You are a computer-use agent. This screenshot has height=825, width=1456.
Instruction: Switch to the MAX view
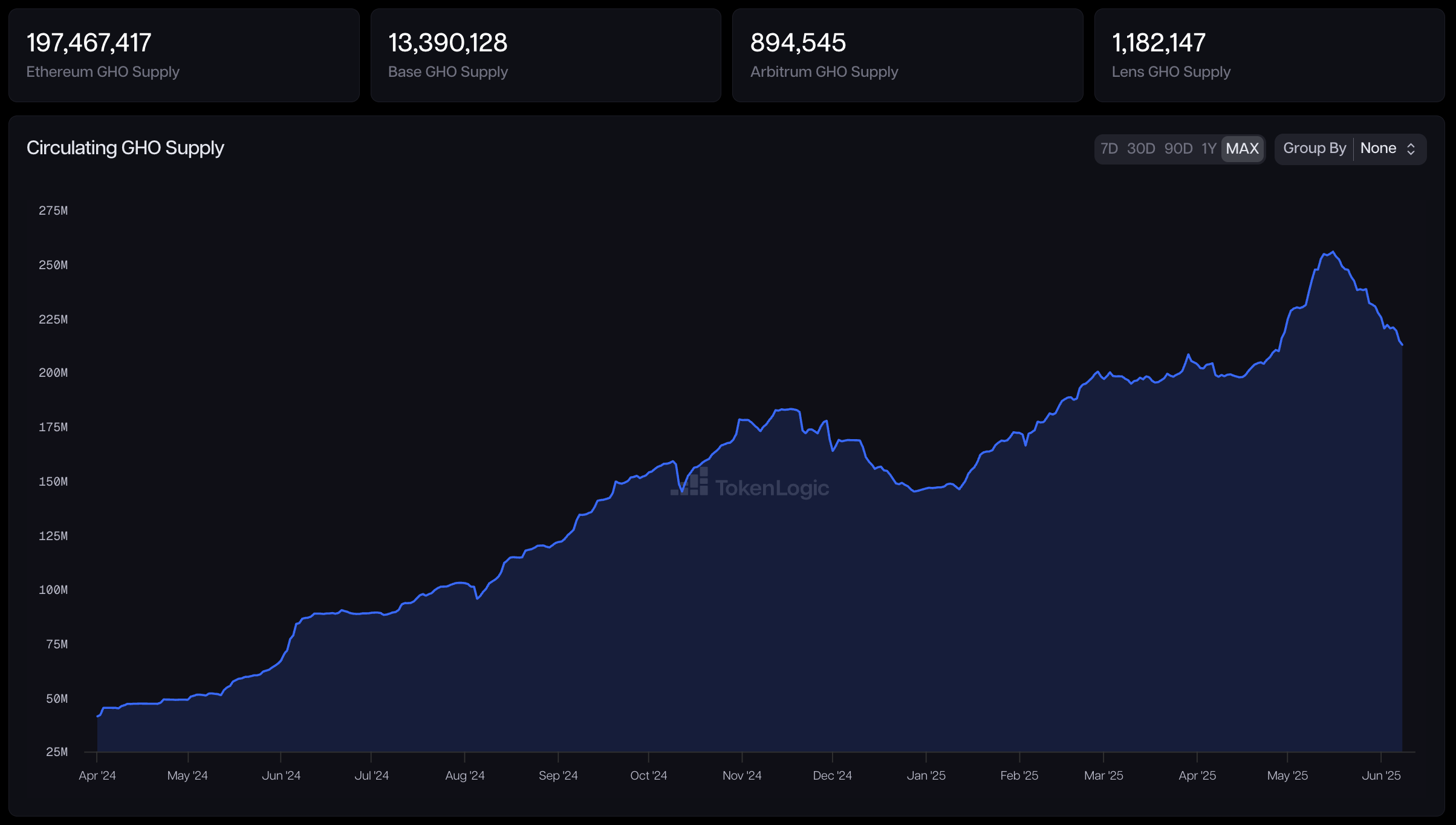(1243, 148)
